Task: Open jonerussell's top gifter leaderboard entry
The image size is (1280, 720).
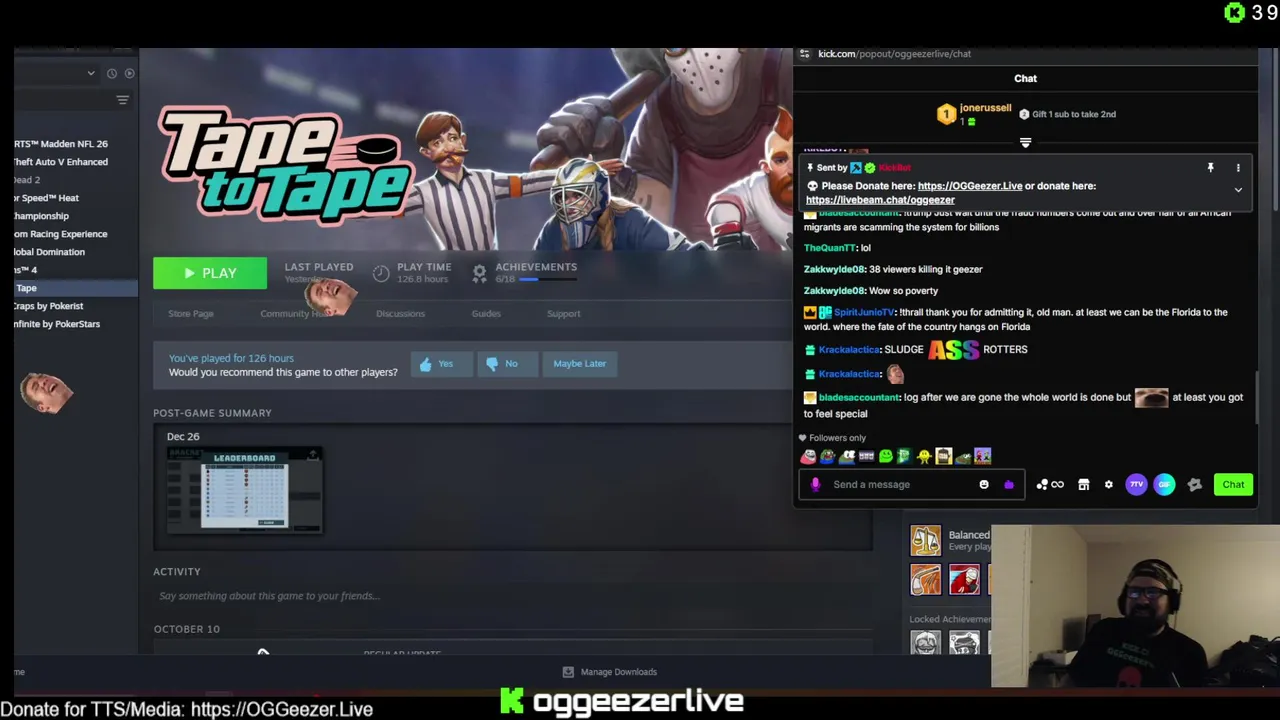Action: click(x=974, y=114)
